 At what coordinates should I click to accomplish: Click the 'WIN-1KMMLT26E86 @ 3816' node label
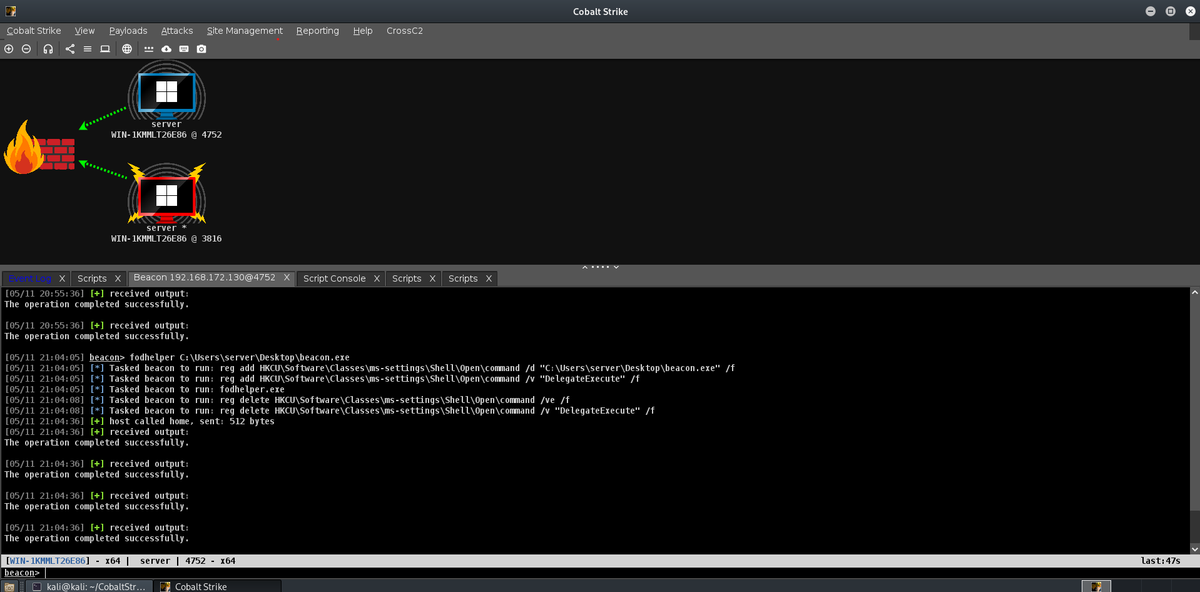click(x=166, y=239)
